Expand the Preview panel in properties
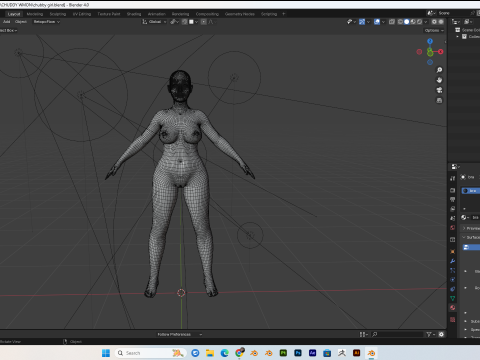The image size is (480, 360). [x=464, y=228]
